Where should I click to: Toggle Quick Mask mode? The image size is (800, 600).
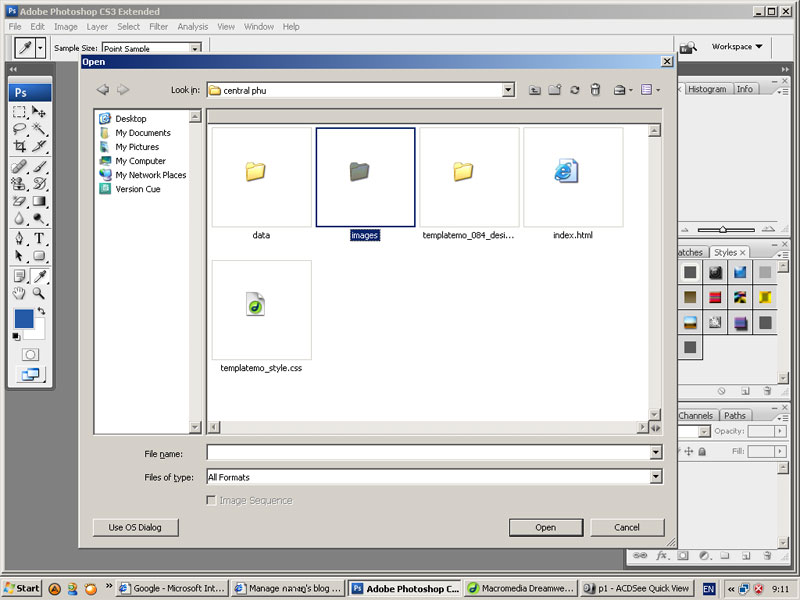30,355
